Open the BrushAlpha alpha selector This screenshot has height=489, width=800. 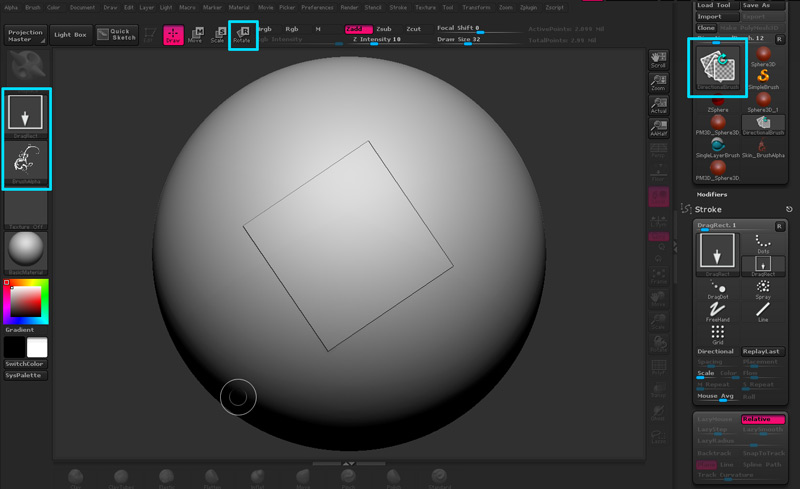click(x=26, y=162)
